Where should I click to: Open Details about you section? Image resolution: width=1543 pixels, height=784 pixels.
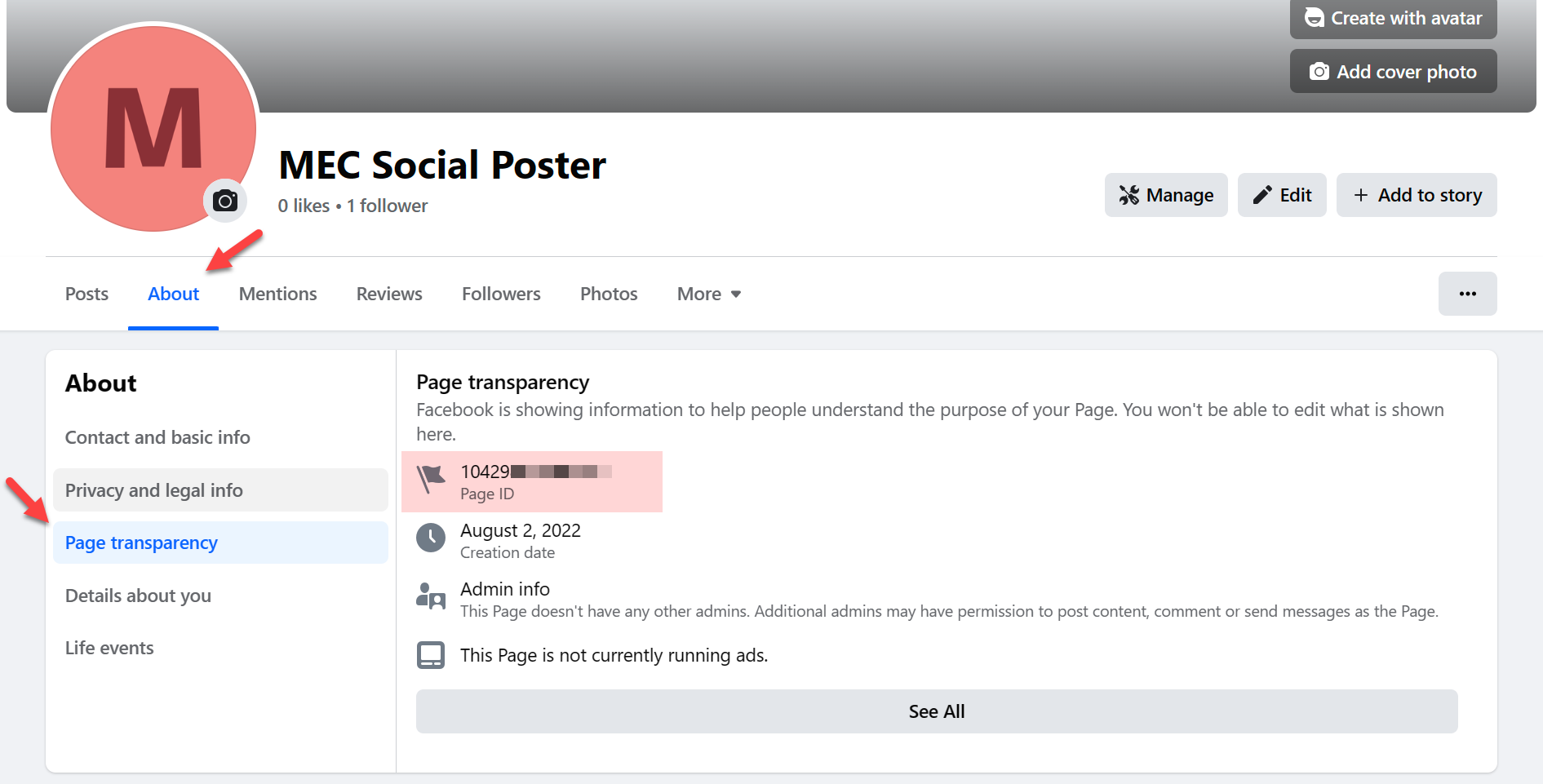click(x=138, y=596)
